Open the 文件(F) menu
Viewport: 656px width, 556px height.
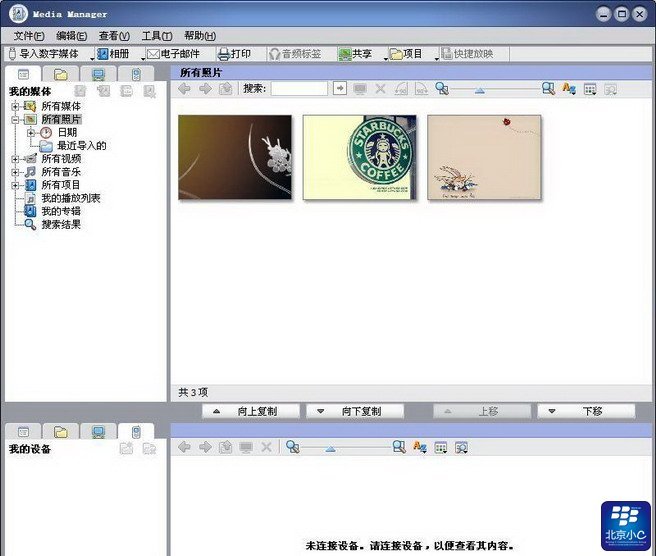(29, 36)
